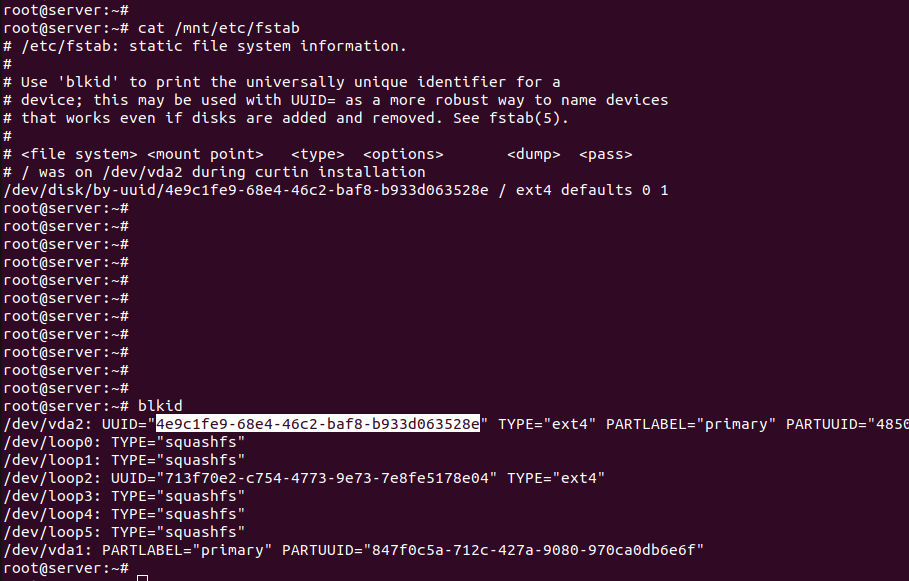Screen dimensions: 909x581
Task: Click the PARTLABEL="primary" on vda2 line
Action: tap(690, 424)
